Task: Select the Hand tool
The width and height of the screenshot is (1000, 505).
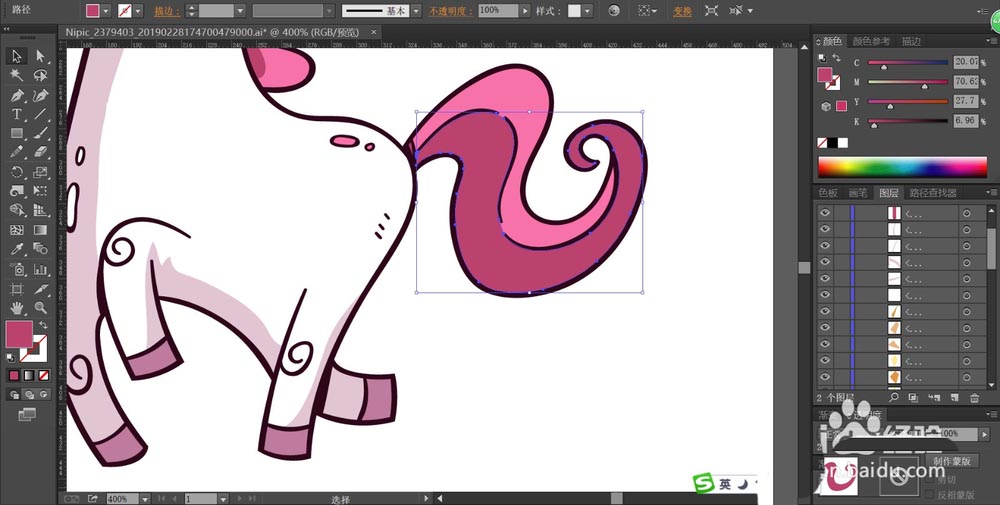Action: (x=17, y=308)
